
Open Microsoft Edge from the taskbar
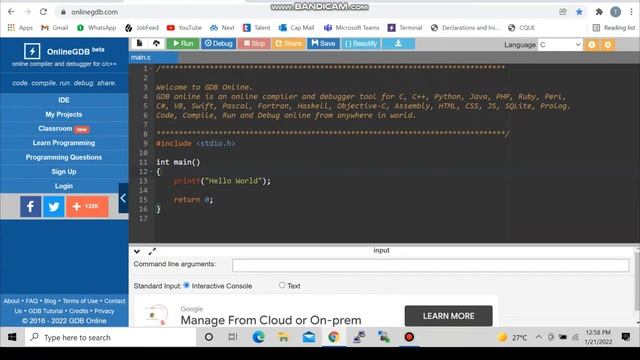pyautogui.click(x=258, y=337)
